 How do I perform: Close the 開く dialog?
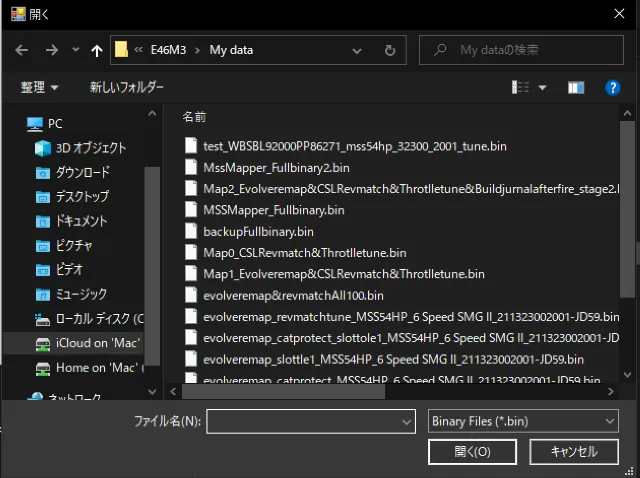point(619,13)
